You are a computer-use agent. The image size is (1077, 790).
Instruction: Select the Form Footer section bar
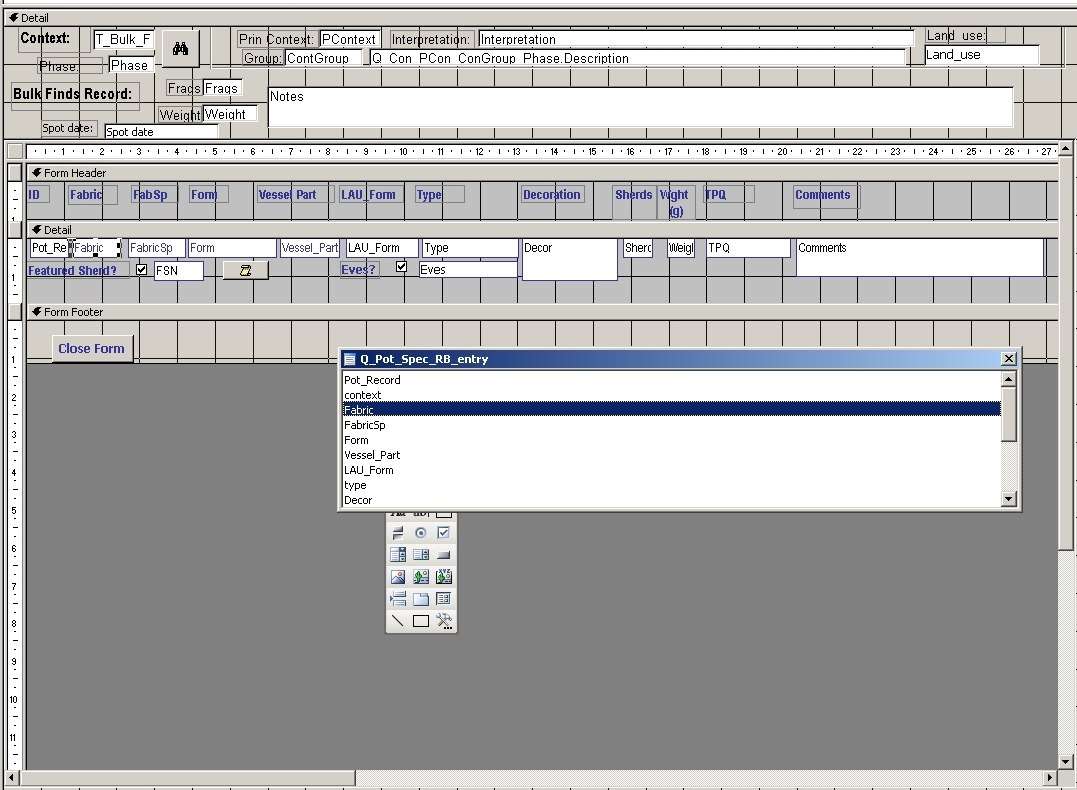[542, 312]
